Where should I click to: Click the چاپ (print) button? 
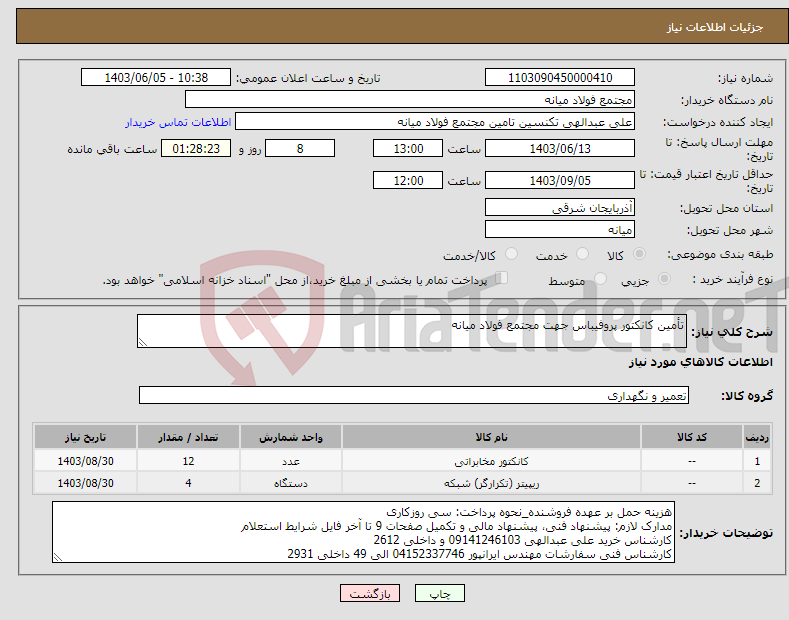point(439,594)
